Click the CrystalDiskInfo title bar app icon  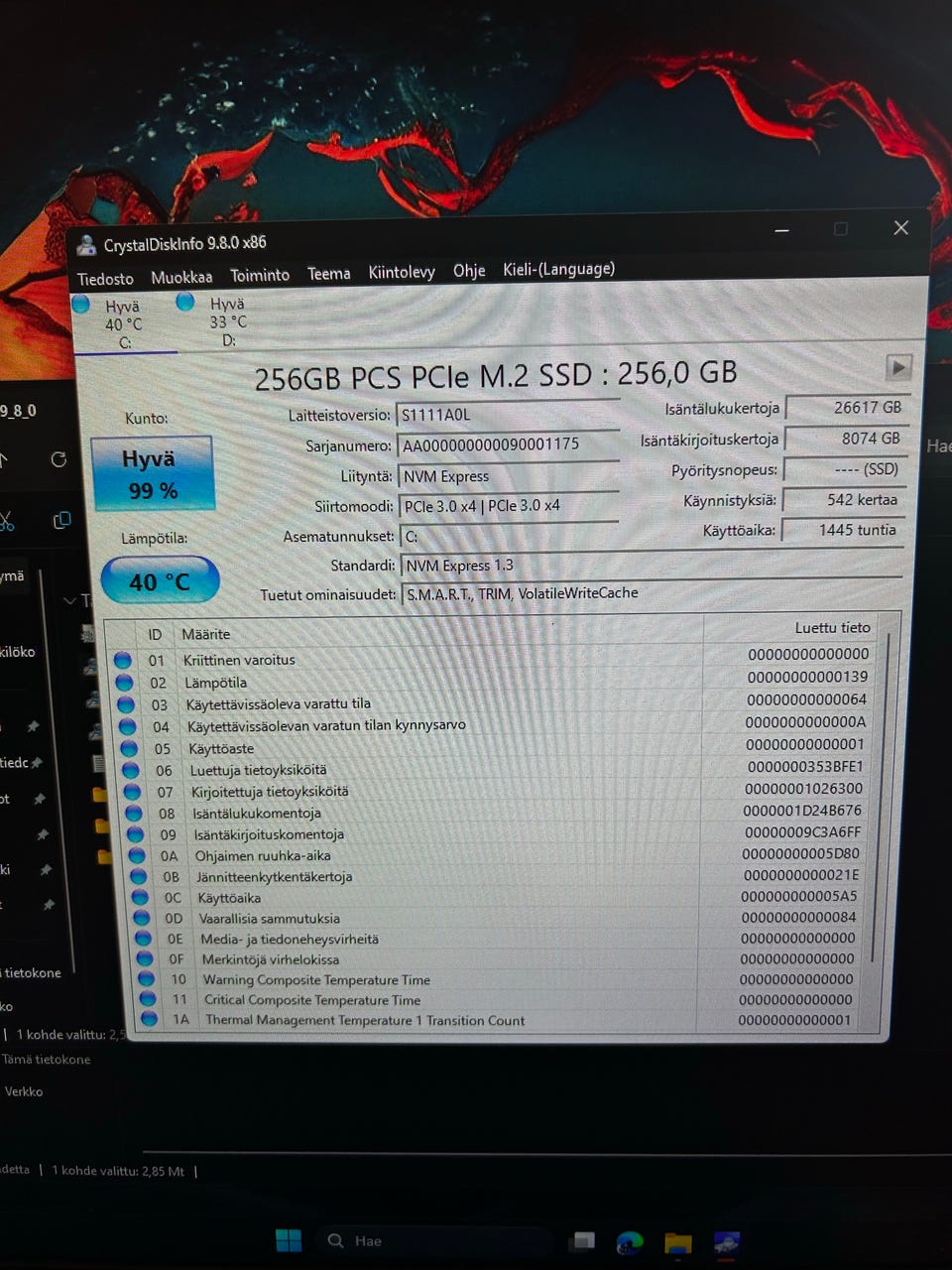point(86,246)
